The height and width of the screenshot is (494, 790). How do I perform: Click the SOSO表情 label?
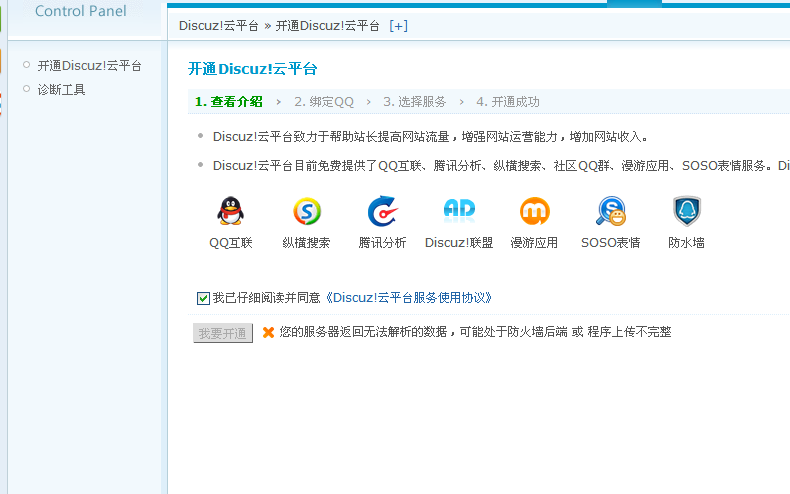(611, 243)
